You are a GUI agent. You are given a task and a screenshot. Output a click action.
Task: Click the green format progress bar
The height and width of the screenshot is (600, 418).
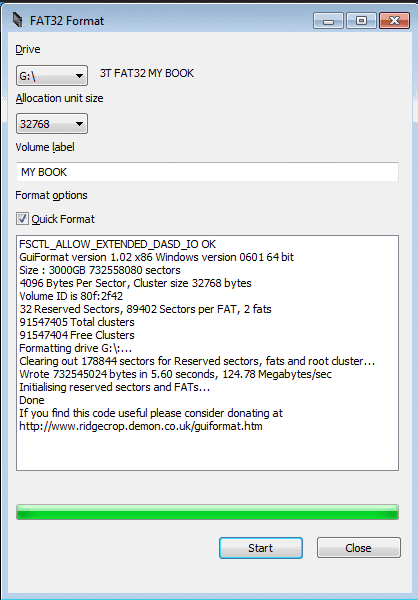point(207,512)
